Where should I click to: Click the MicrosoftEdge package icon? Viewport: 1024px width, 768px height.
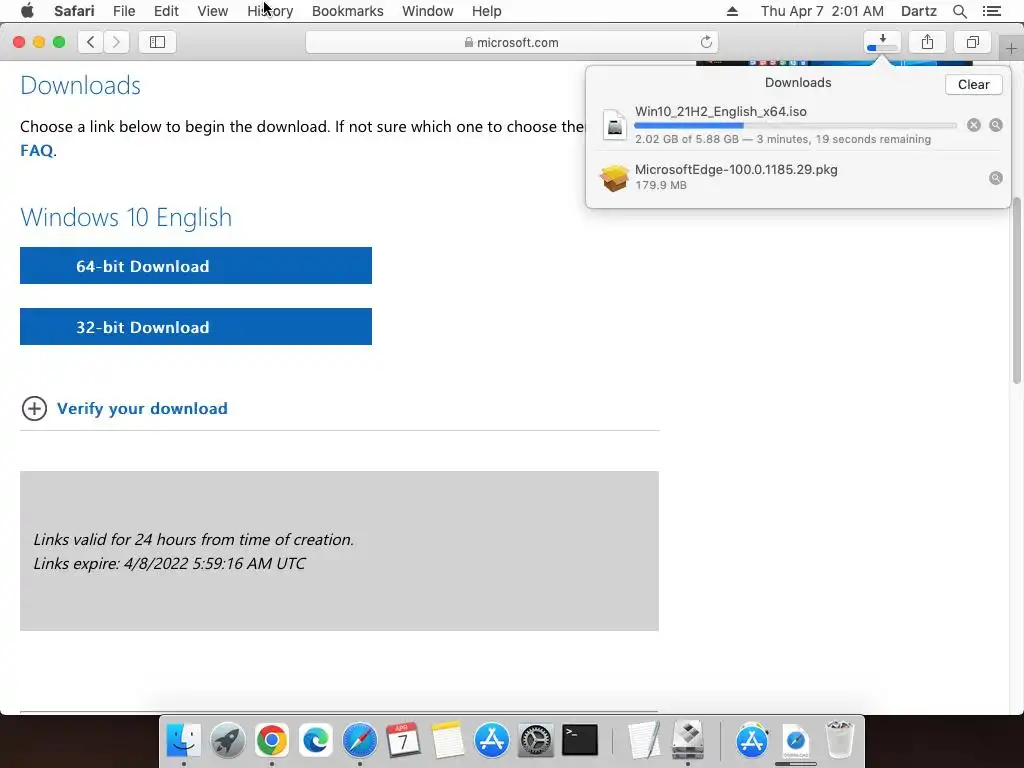[x=614, y=178]
